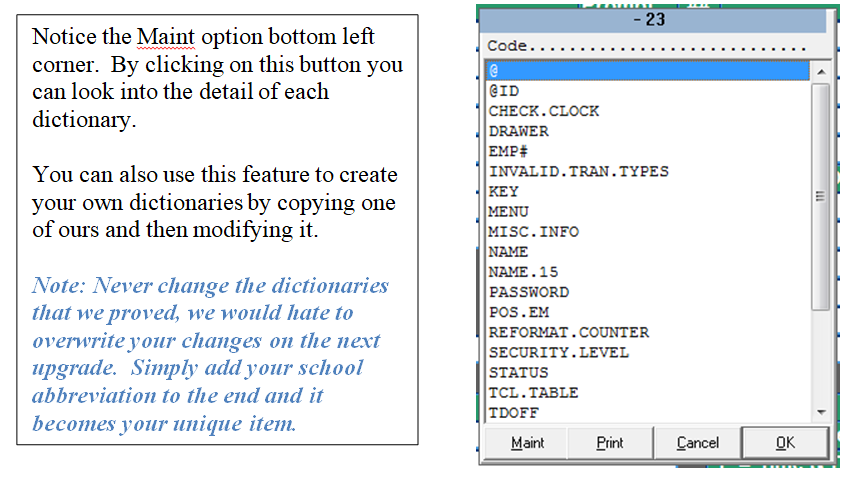The image size is (856, 478).
Task: Click the Cancel button
Action: [697, 442]
